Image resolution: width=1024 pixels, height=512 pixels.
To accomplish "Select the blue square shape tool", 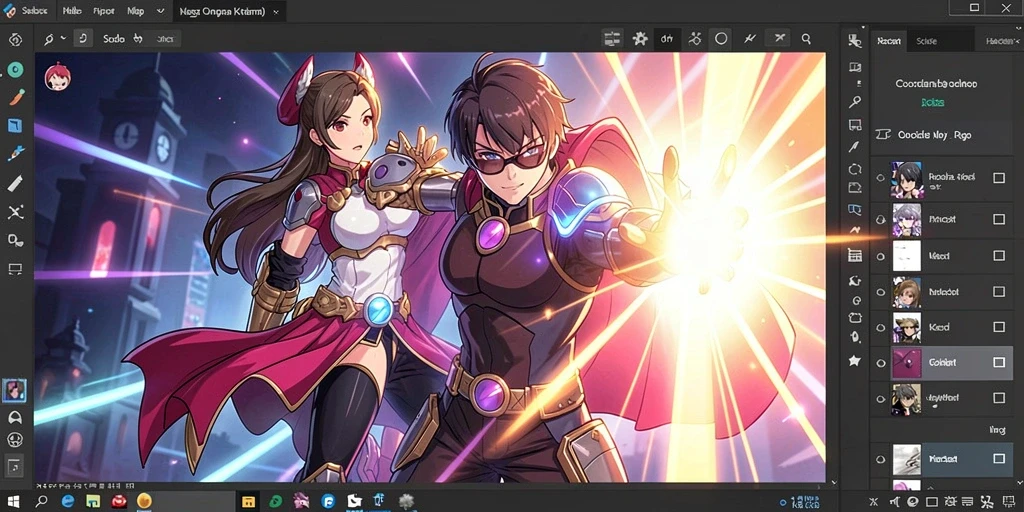I will pos(15,125).
